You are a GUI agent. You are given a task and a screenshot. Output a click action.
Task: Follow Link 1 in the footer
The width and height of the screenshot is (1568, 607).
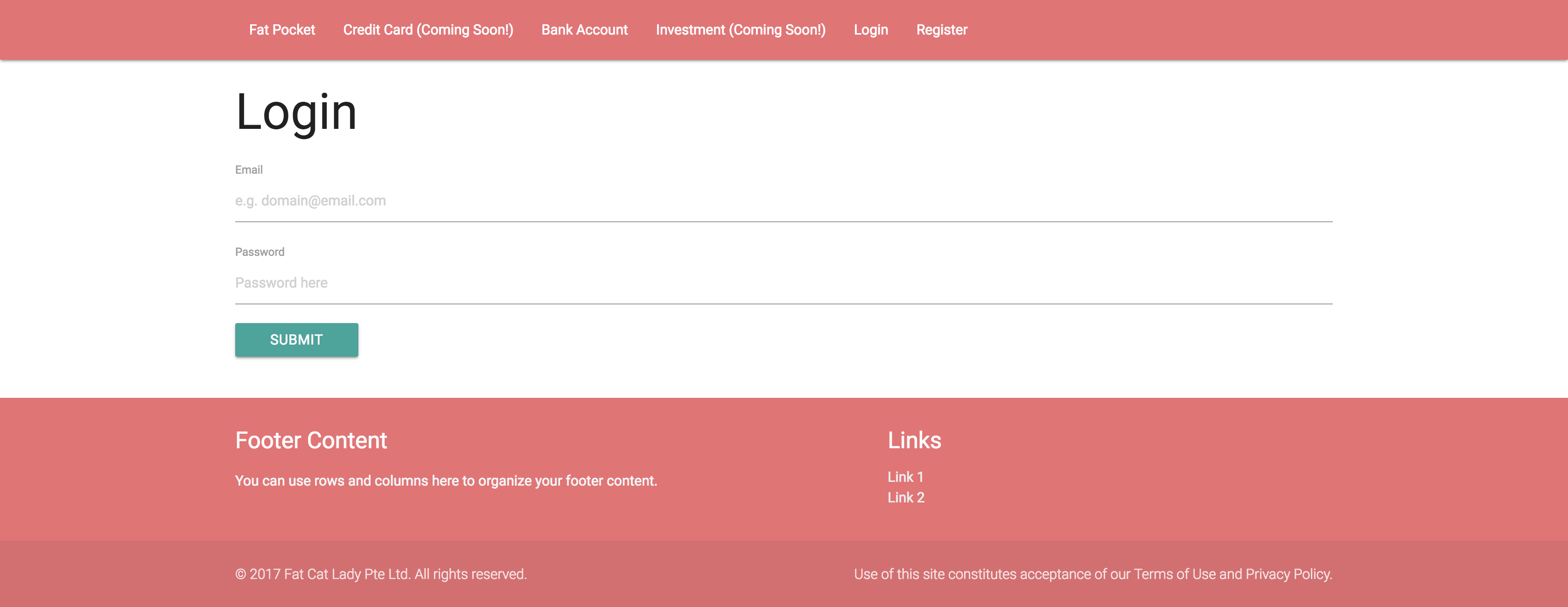[905, 477]
